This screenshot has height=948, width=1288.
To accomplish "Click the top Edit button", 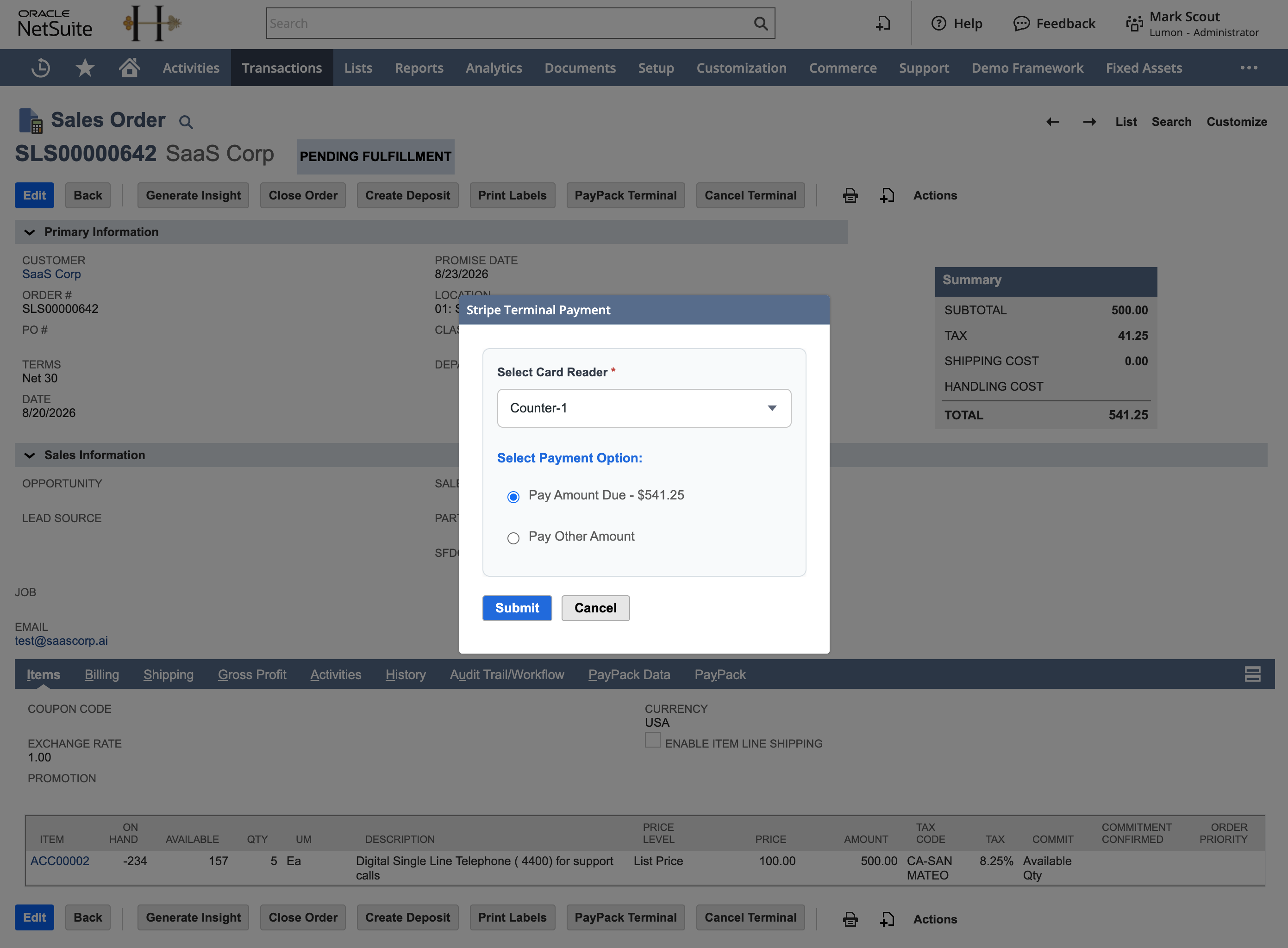I will 34,196.
